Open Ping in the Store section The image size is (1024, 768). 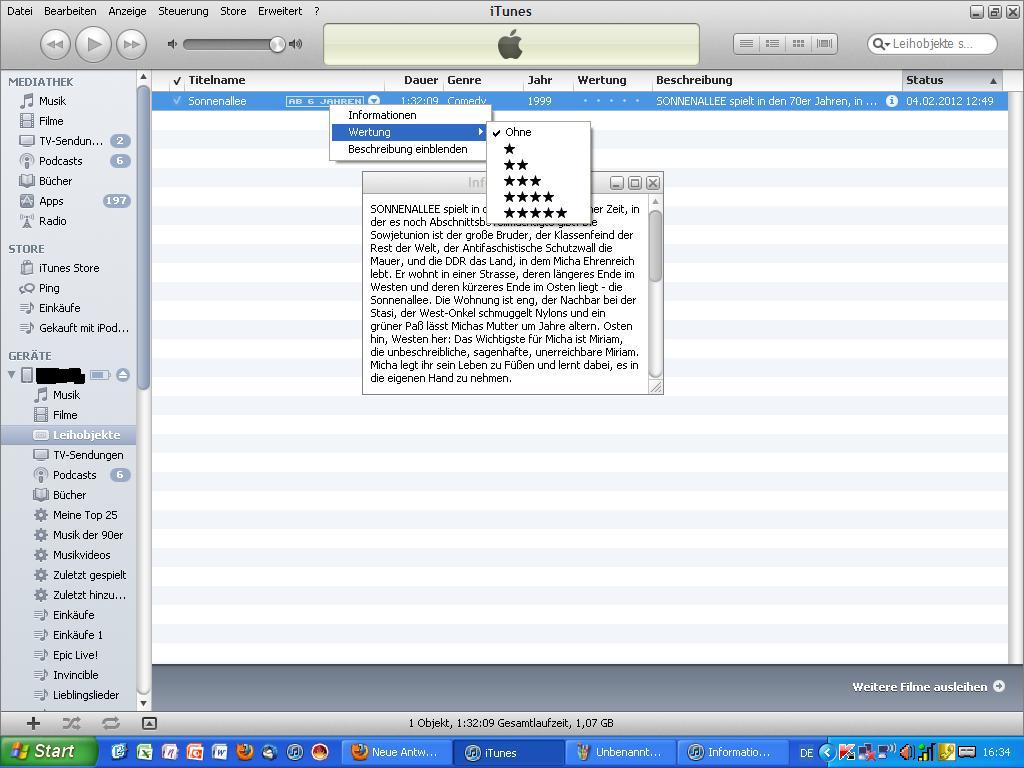pos(49,288)
